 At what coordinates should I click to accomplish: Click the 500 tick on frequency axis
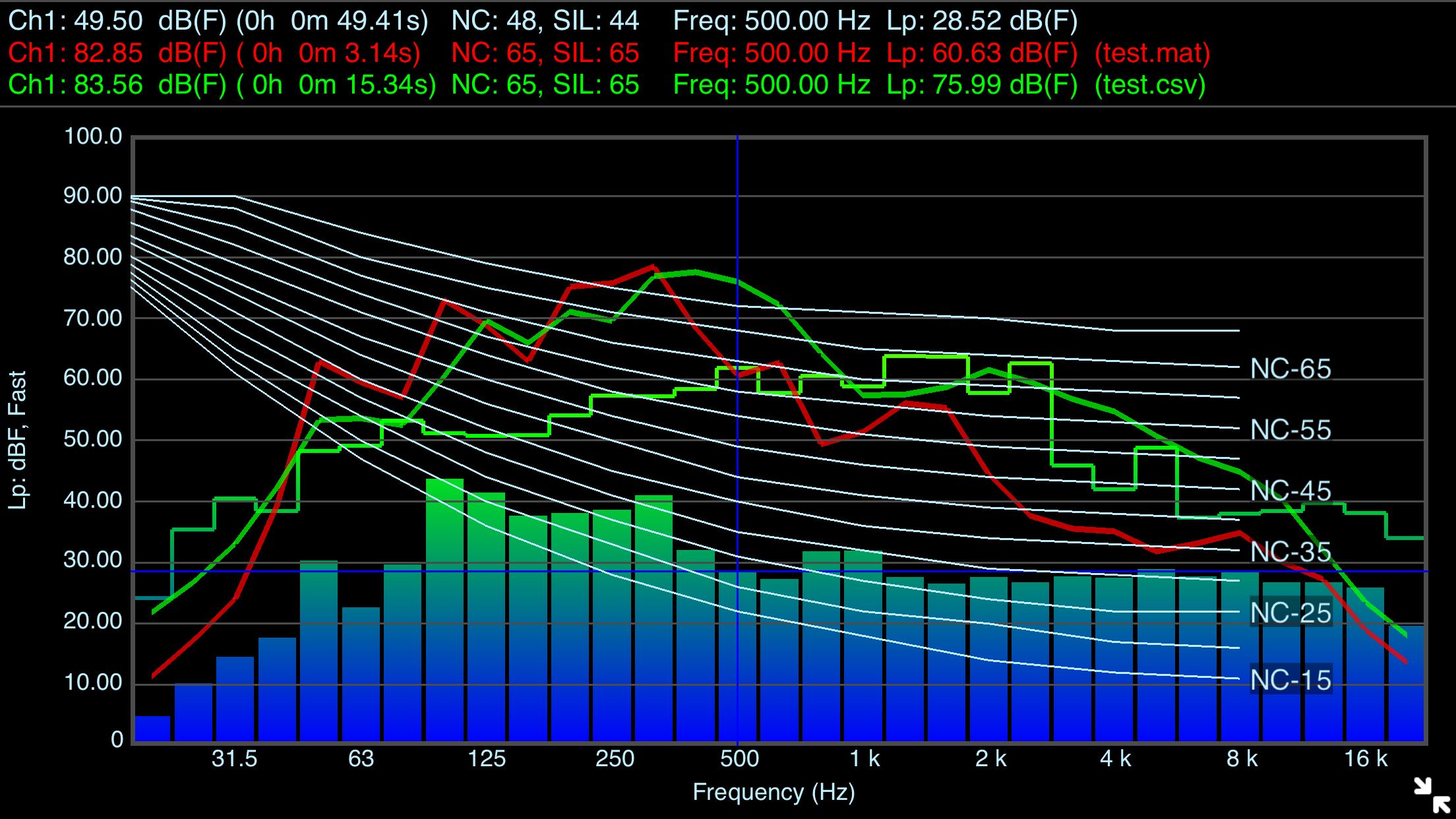click(x=739, y=759)
